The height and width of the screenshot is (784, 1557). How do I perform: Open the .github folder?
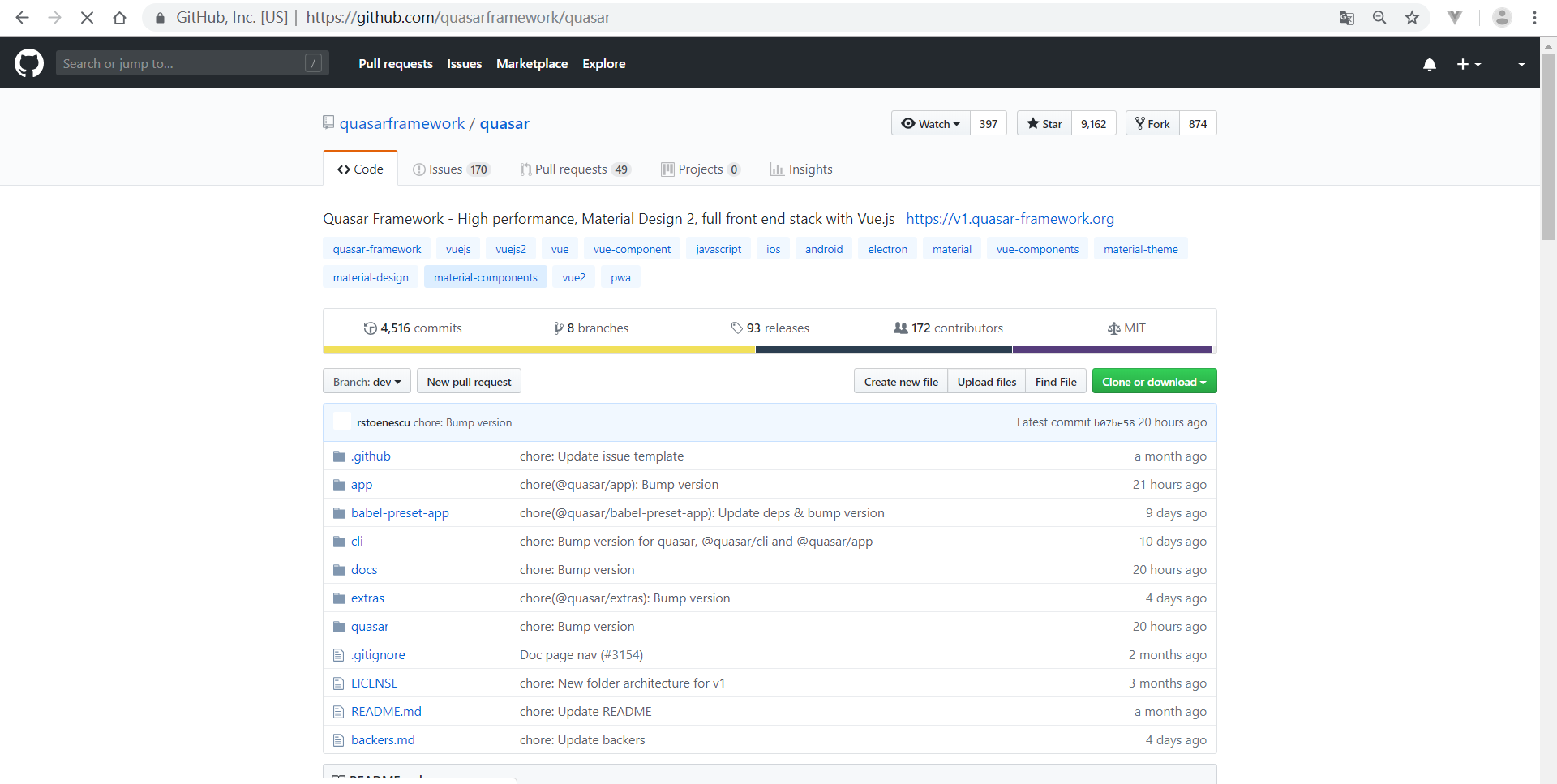(371, 456)
